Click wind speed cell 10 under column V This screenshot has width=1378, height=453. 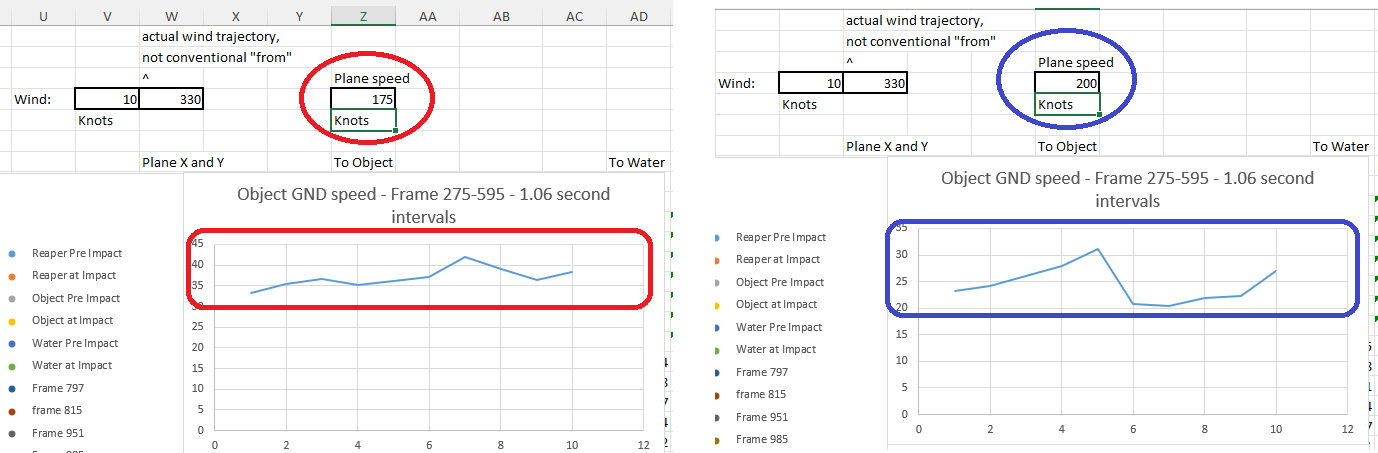click(x=108, y=99)
